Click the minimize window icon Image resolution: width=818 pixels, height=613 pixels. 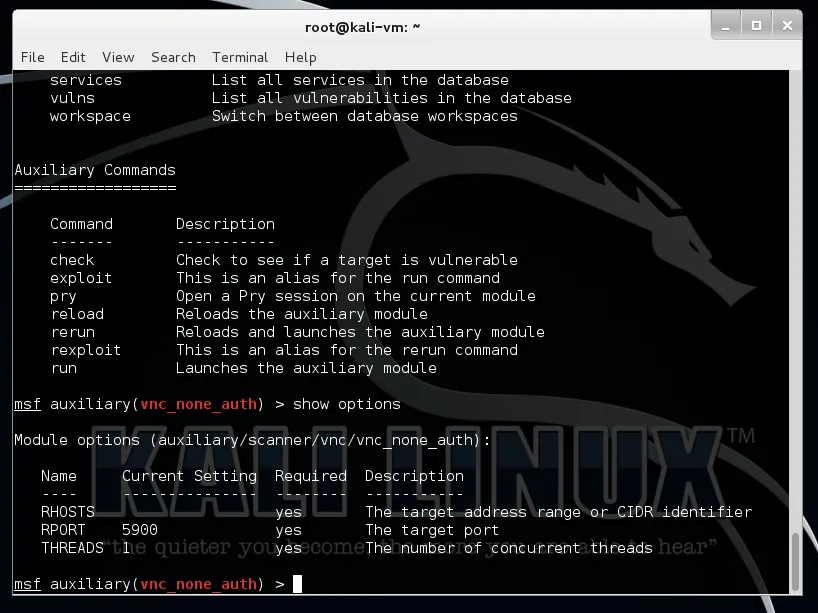726,25
